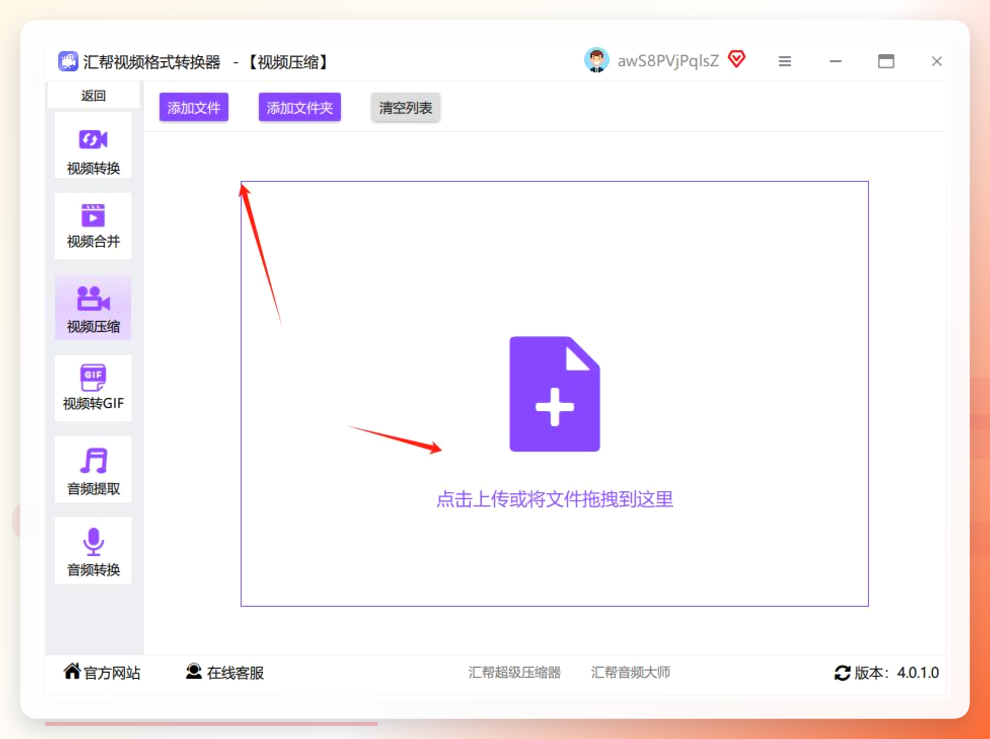The image size is (990, 739).
Task: Click the red VIP diamond icon
Action: tap(736, 59)
